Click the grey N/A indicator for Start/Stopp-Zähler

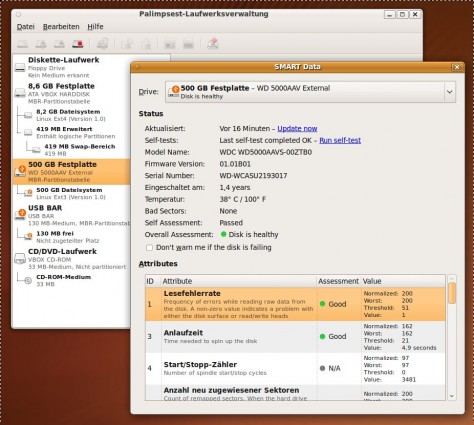pos(322,368)
